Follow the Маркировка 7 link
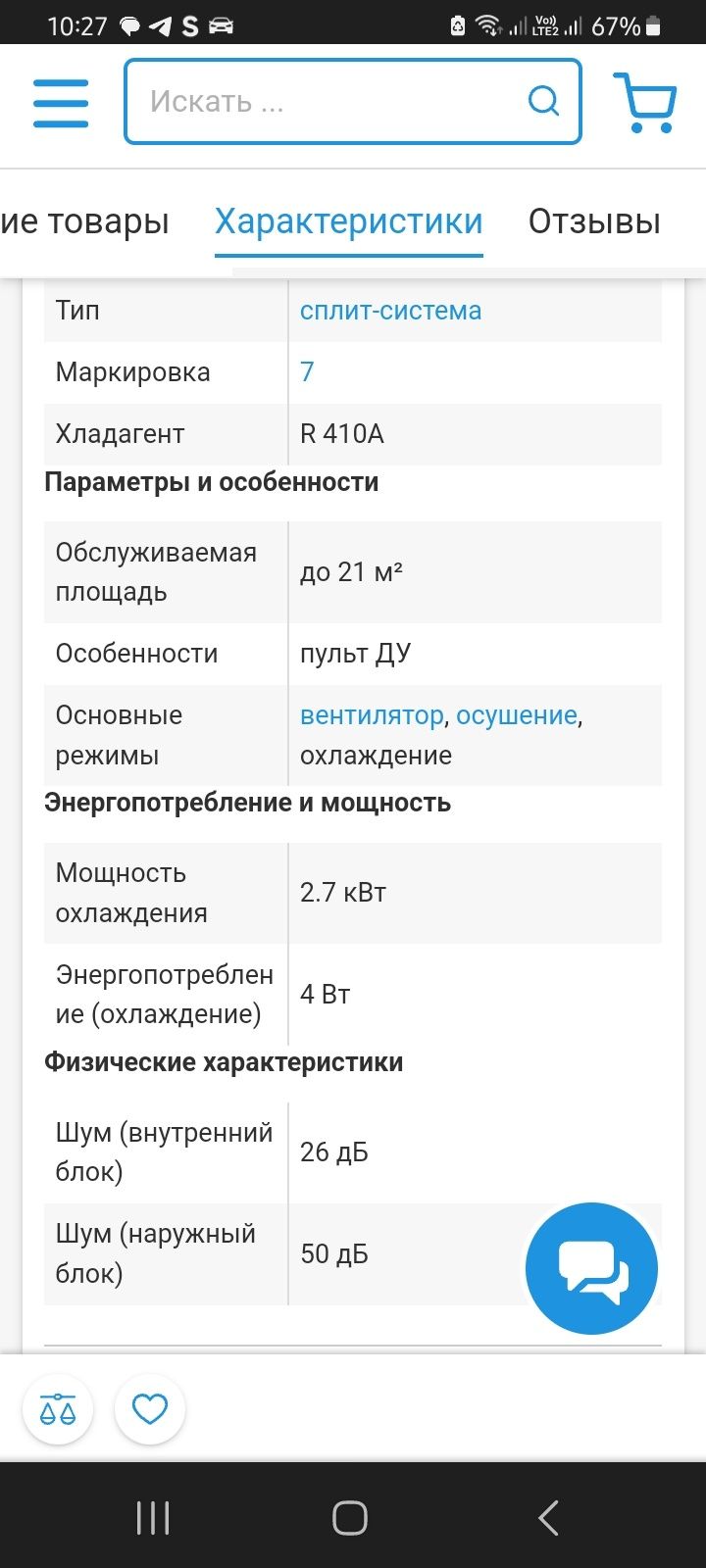Screen dimensions: 706x1568 click(x=307, y=372)
